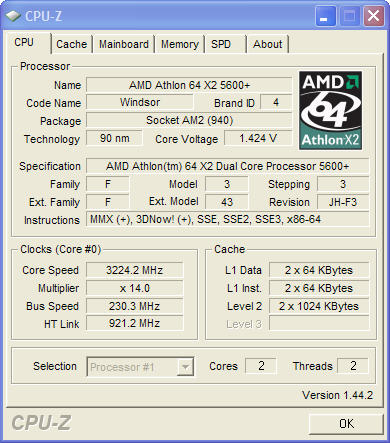Click the processor Name field
Screen dimensions: 390x443
point(189,85)
